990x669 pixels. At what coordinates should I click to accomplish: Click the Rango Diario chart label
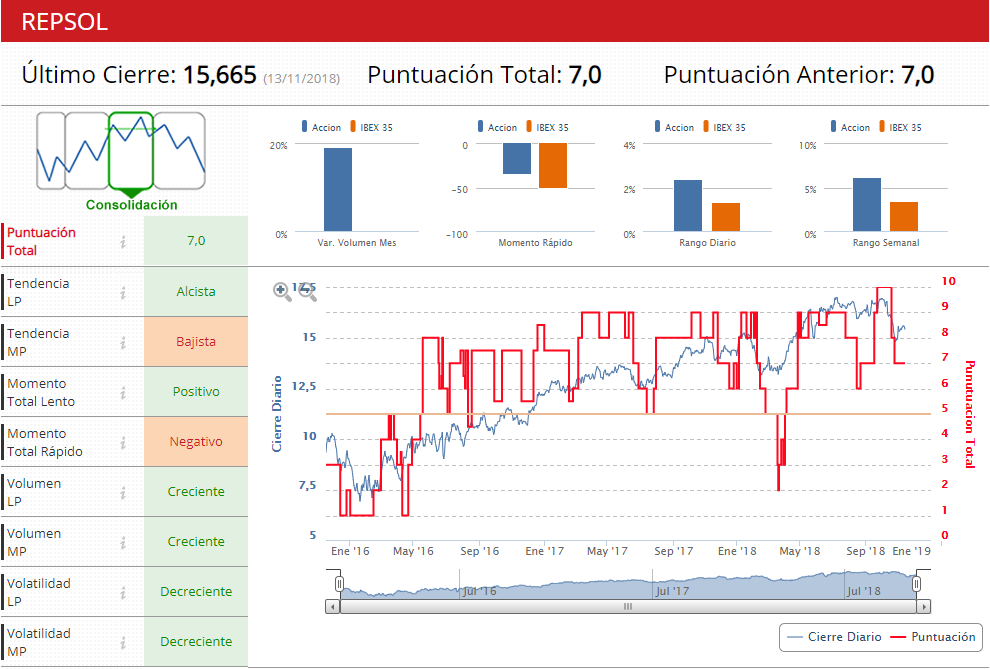click(x=707, y=243)
